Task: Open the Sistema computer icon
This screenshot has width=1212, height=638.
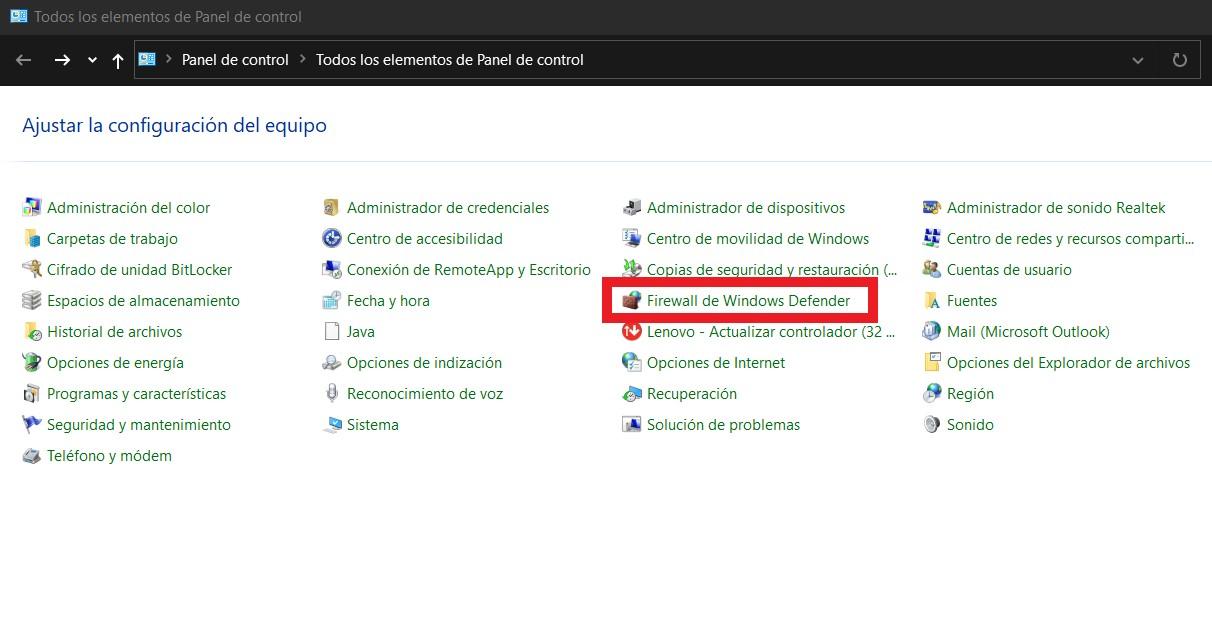Action: pos(332,425)
